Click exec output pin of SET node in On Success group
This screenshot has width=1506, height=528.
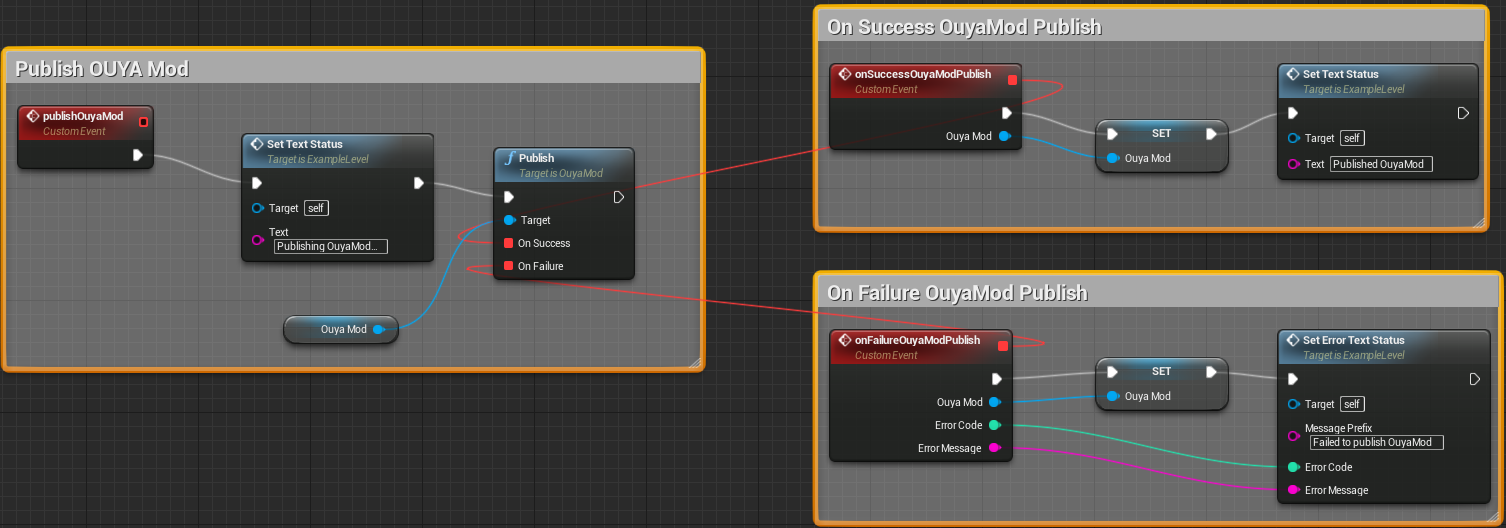pos(1211,133)
